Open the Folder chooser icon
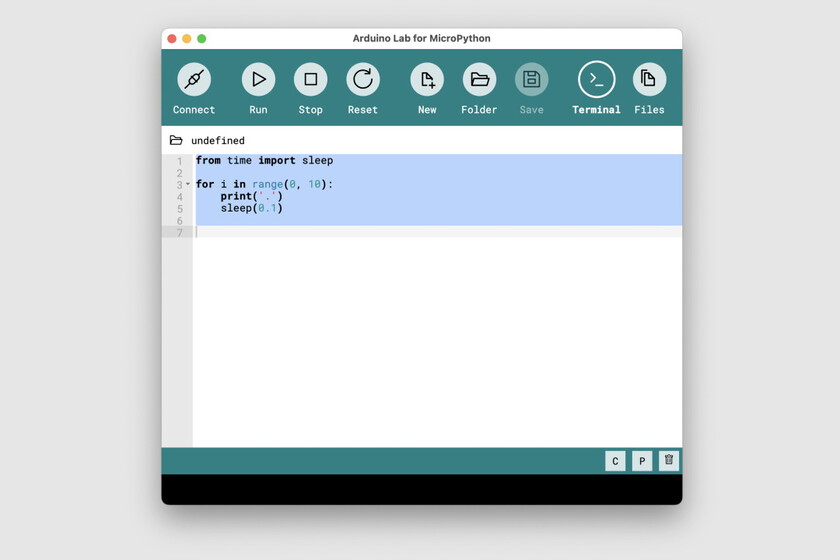Screen dimensions: 840x560 [x=479, y=79]
